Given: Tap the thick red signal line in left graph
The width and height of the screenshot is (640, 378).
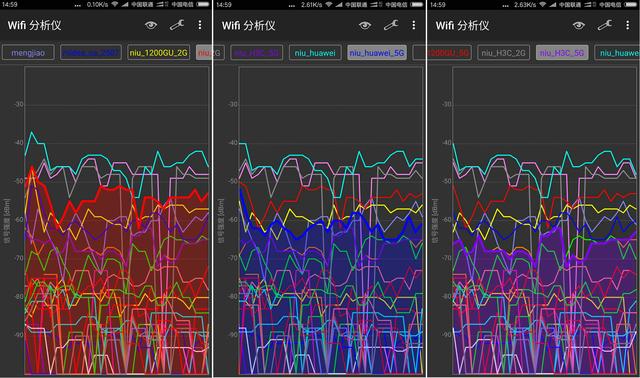Looking at the screenshot, I should pos(118,188).
